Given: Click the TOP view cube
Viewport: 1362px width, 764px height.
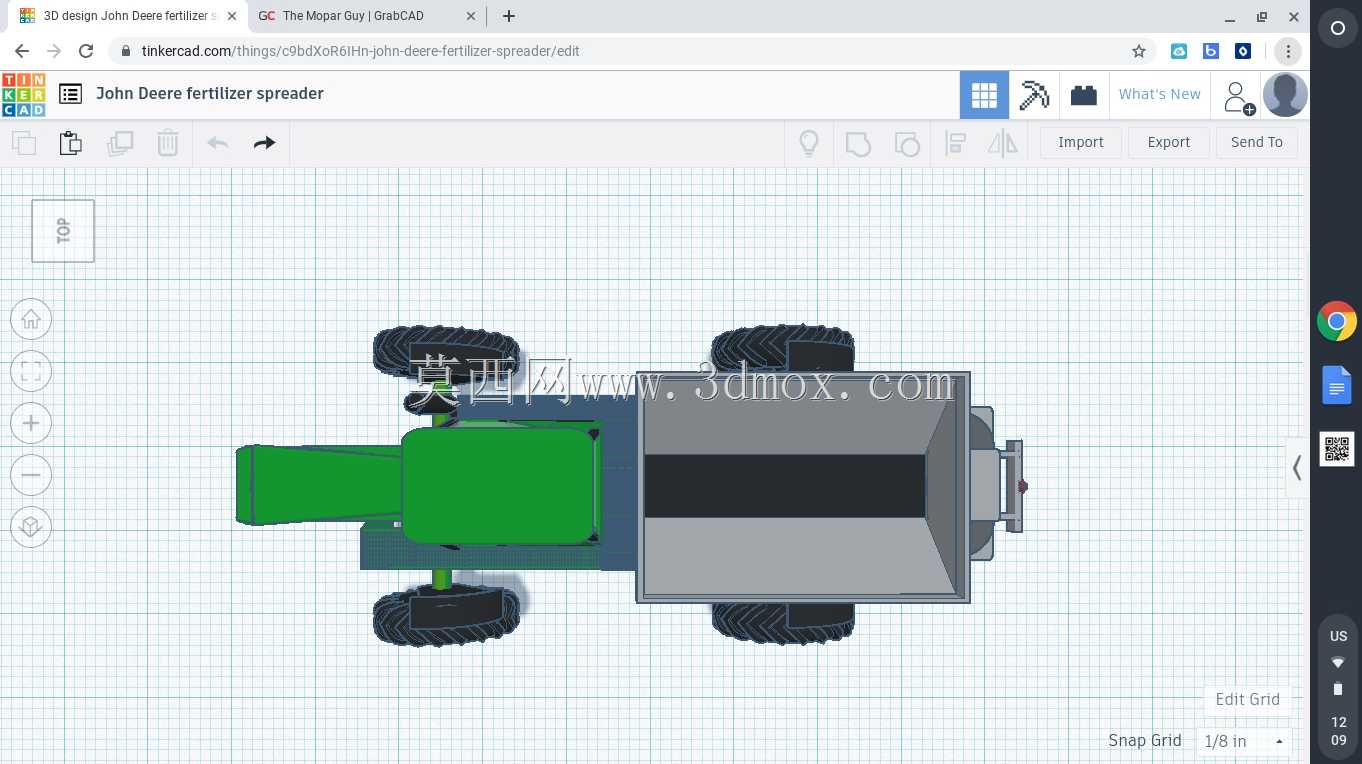Looking at the screenshot, I should (x=63, y=231).
